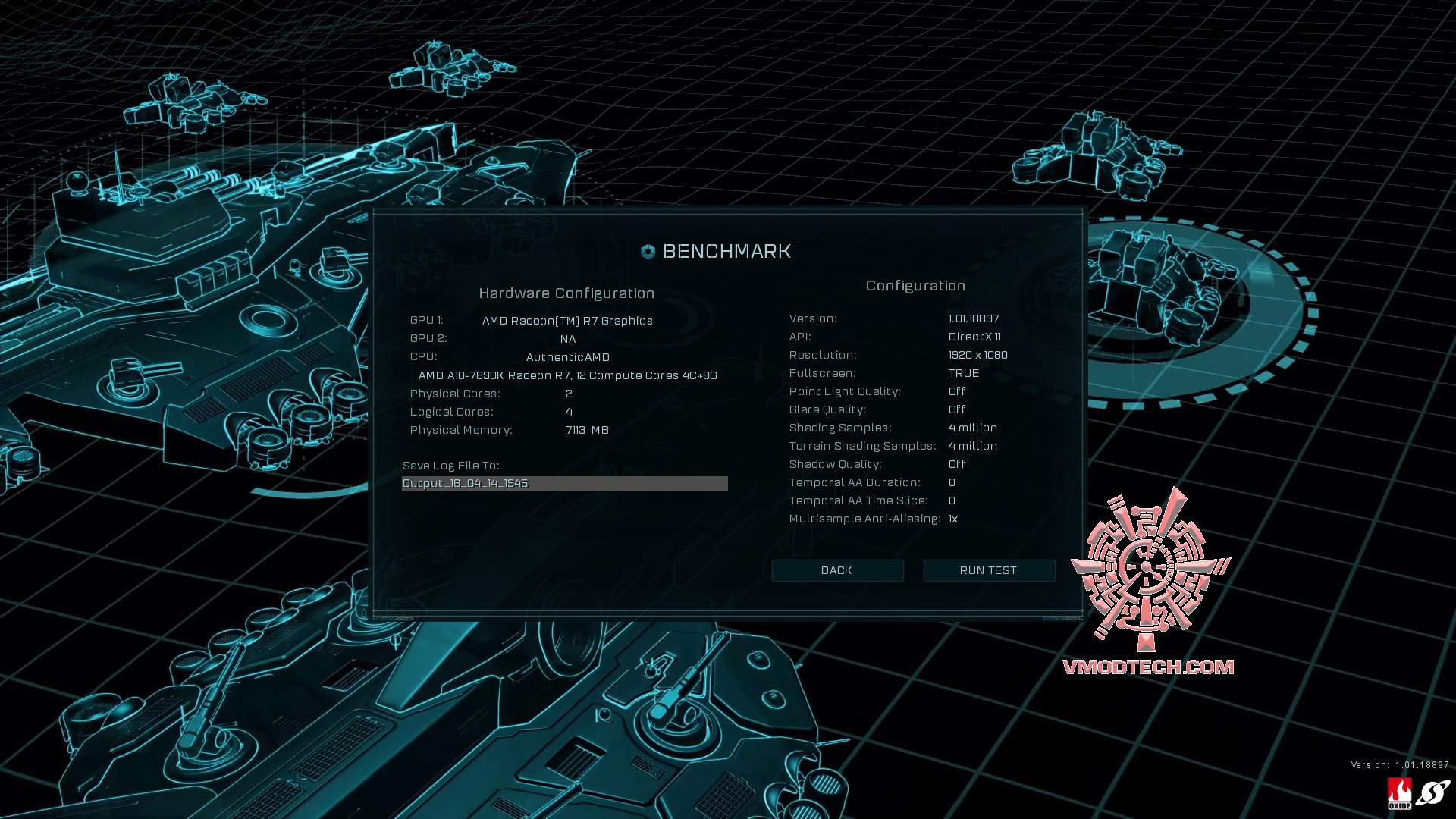Go back with the BACK button

[x=837, y=570]
